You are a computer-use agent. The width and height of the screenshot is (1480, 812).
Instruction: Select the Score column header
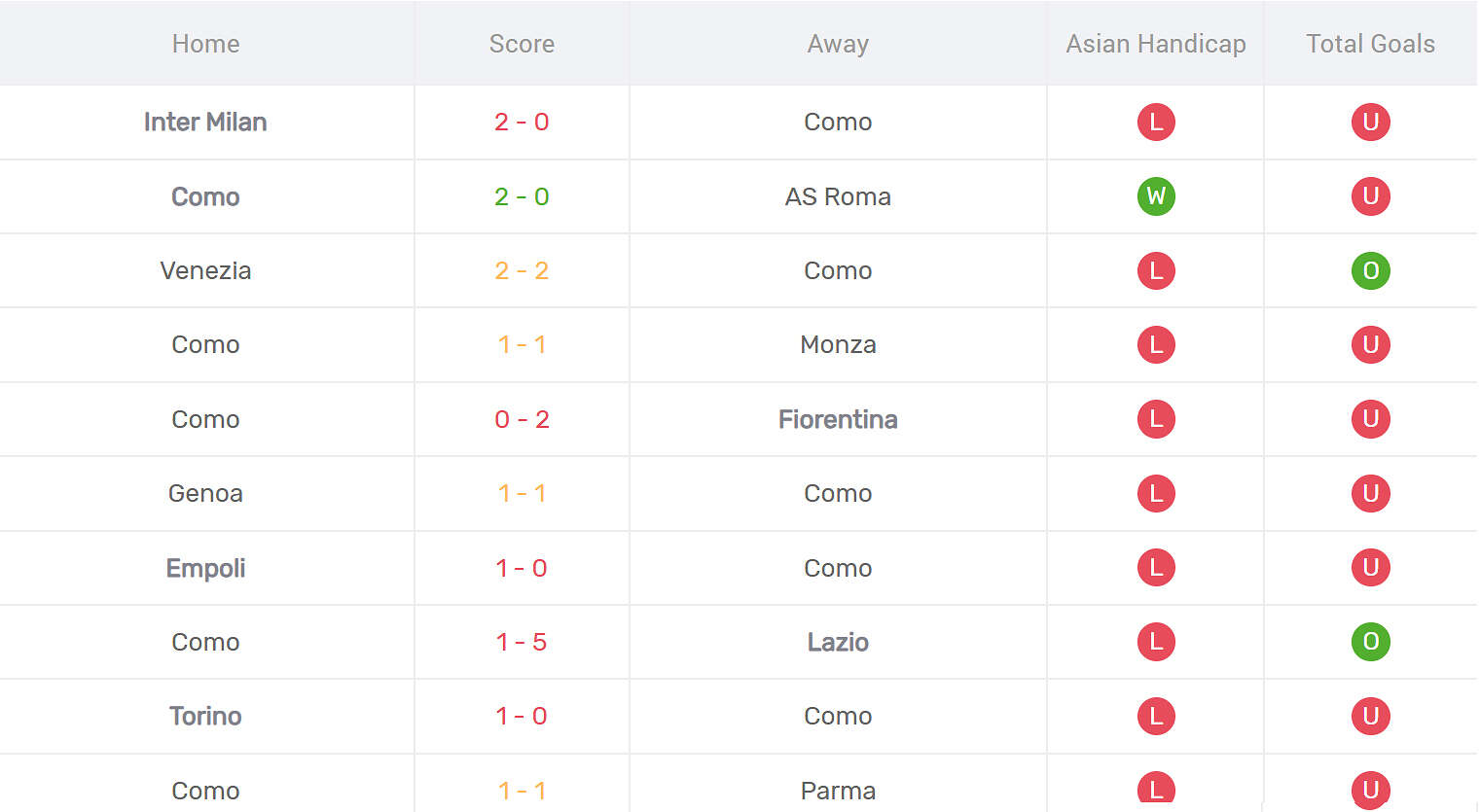click(x=522, y=44)
